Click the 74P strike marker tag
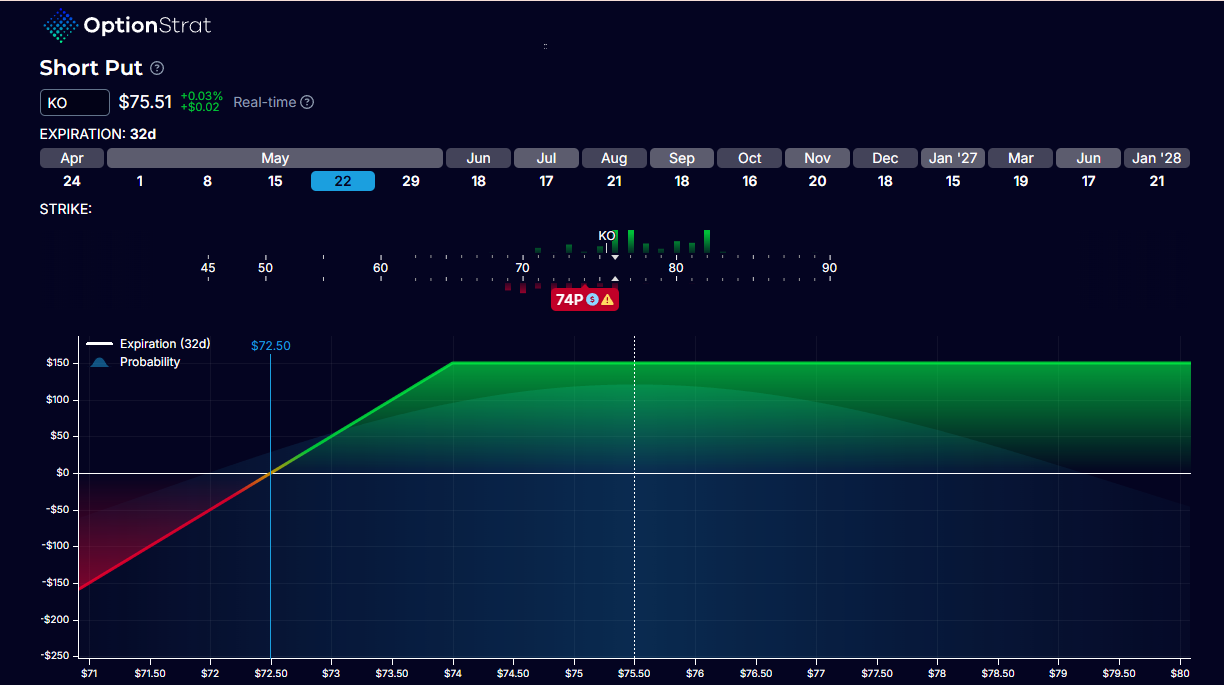The width and height of the screenshot is (1224, 685). click(570, 299)
